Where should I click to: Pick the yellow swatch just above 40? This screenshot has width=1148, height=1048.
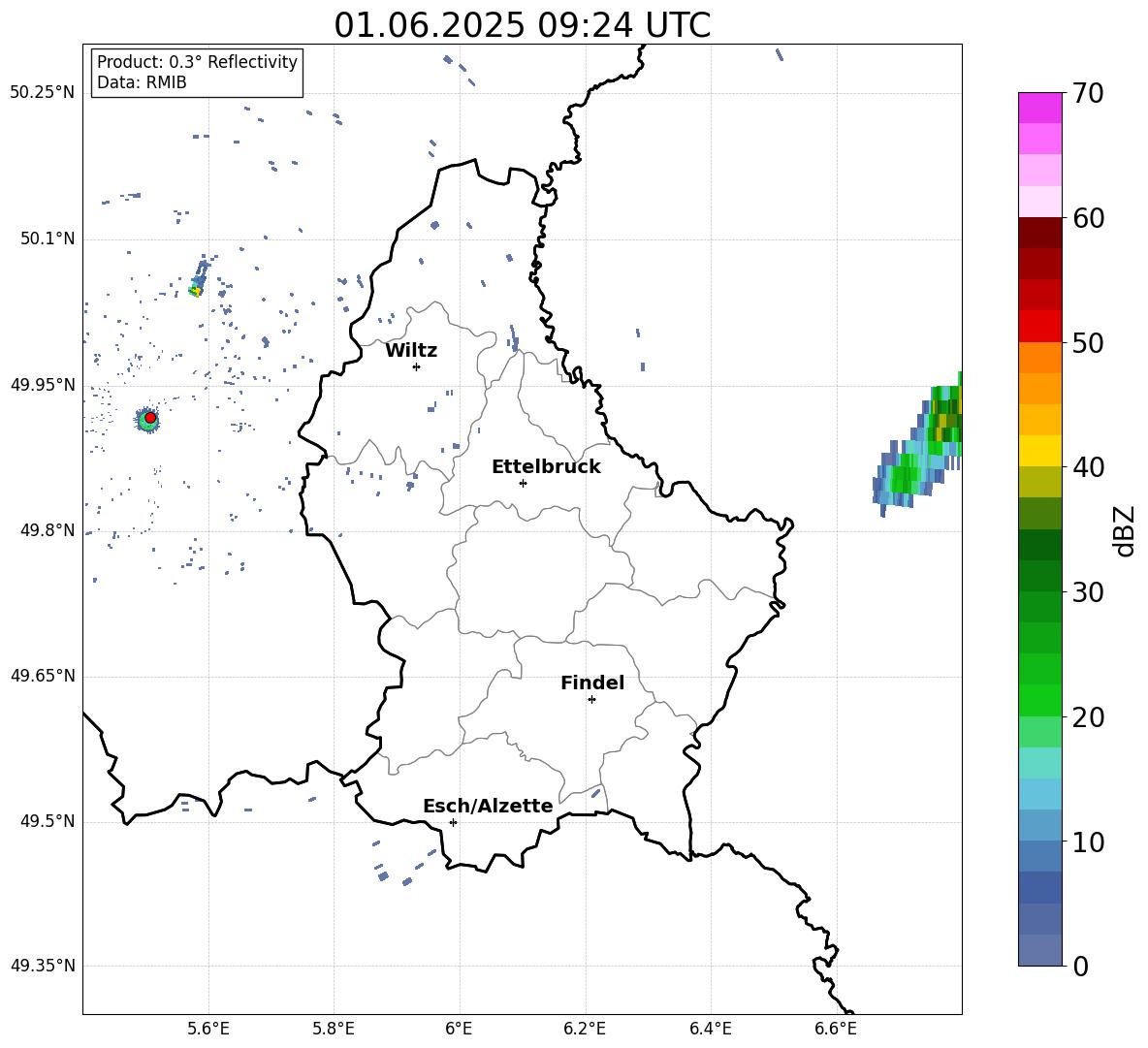pos(1039,451)
